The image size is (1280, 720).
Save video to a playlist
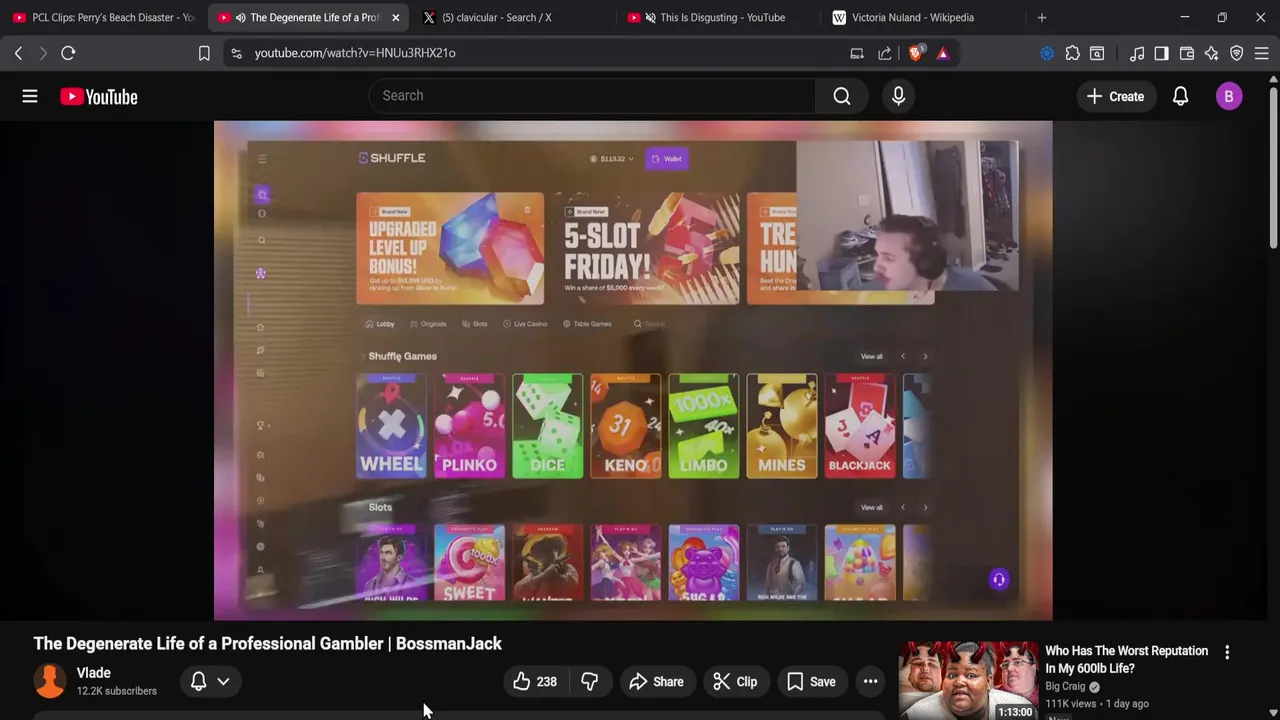811,682
